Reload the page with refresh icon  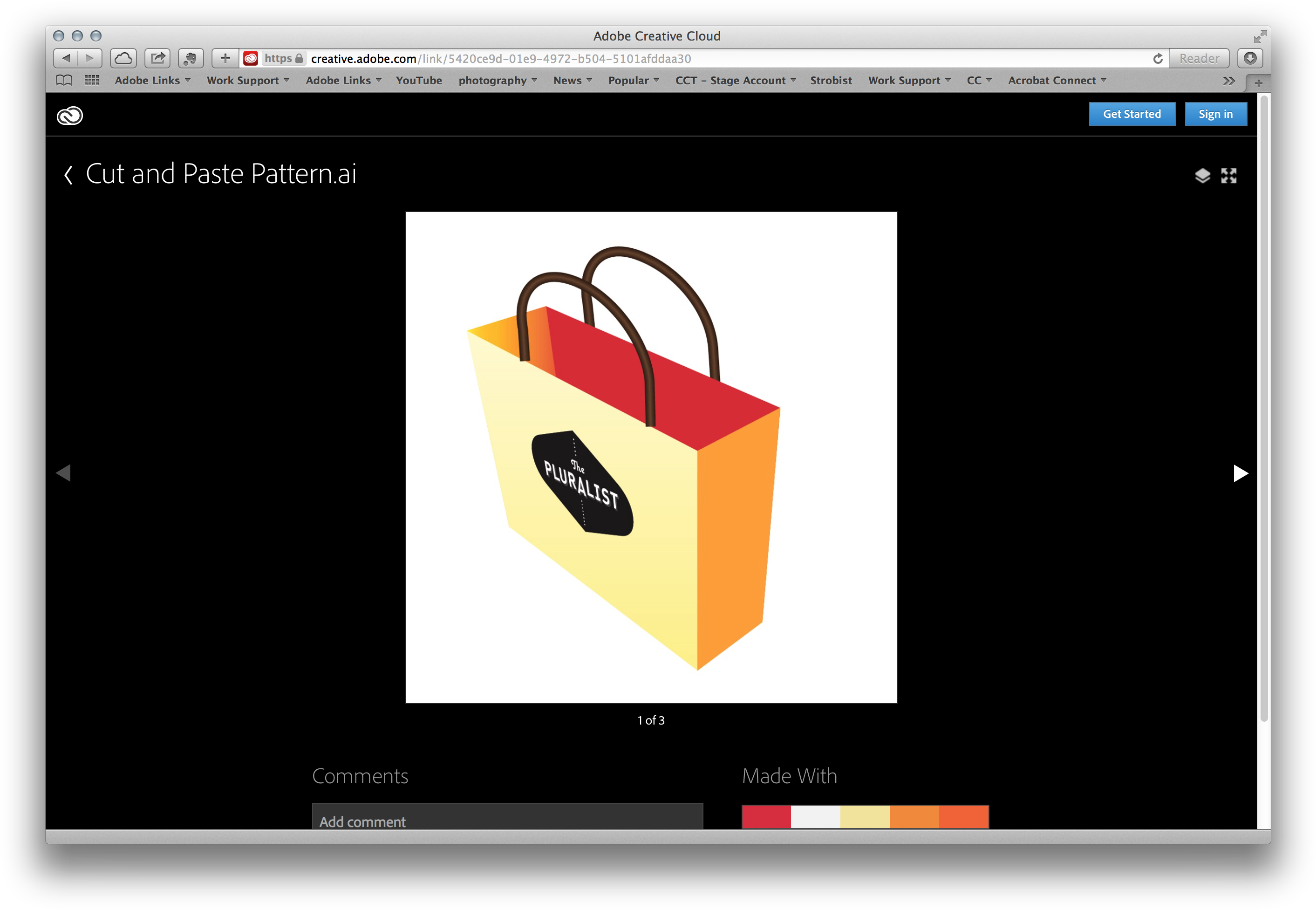(1158, 59)
